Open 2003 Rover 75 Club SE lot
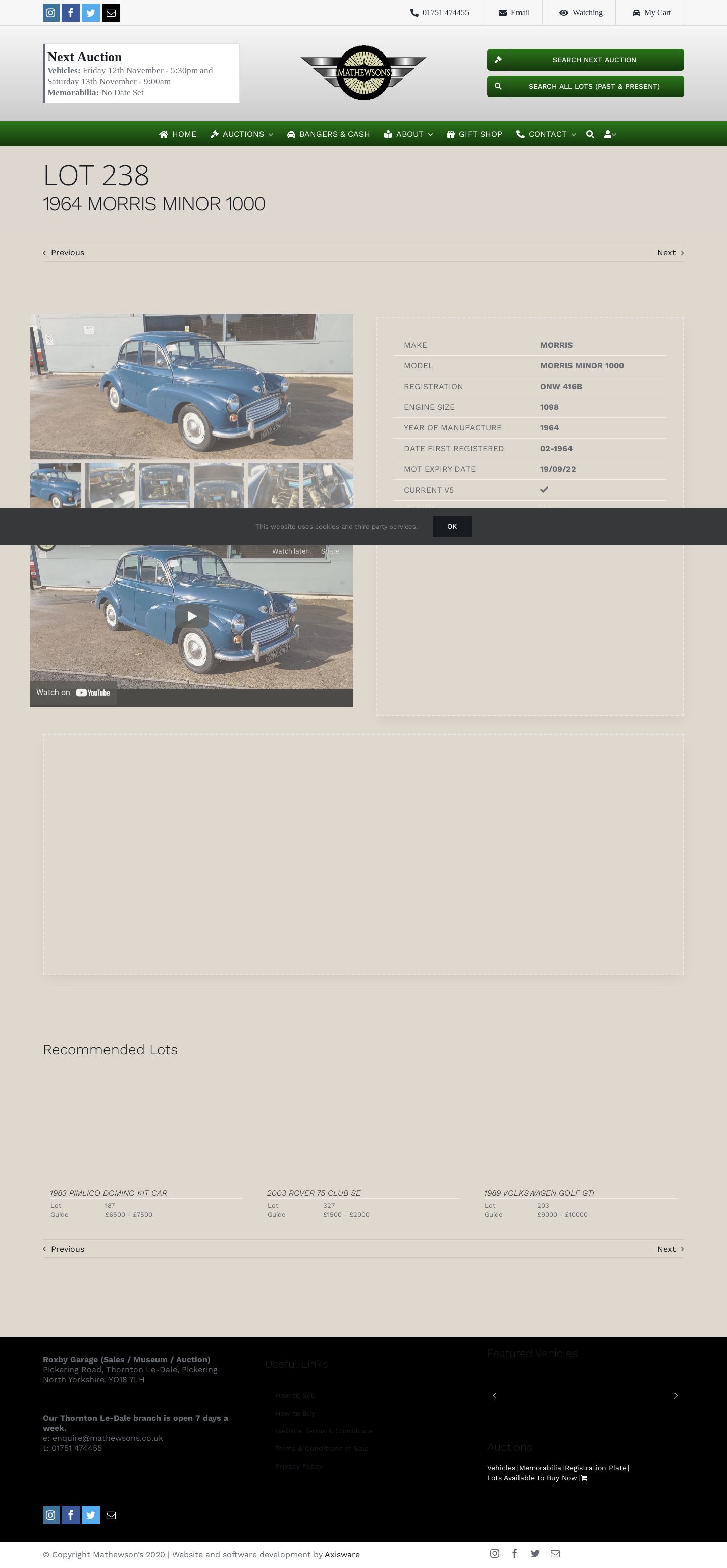 point(314,1193)
